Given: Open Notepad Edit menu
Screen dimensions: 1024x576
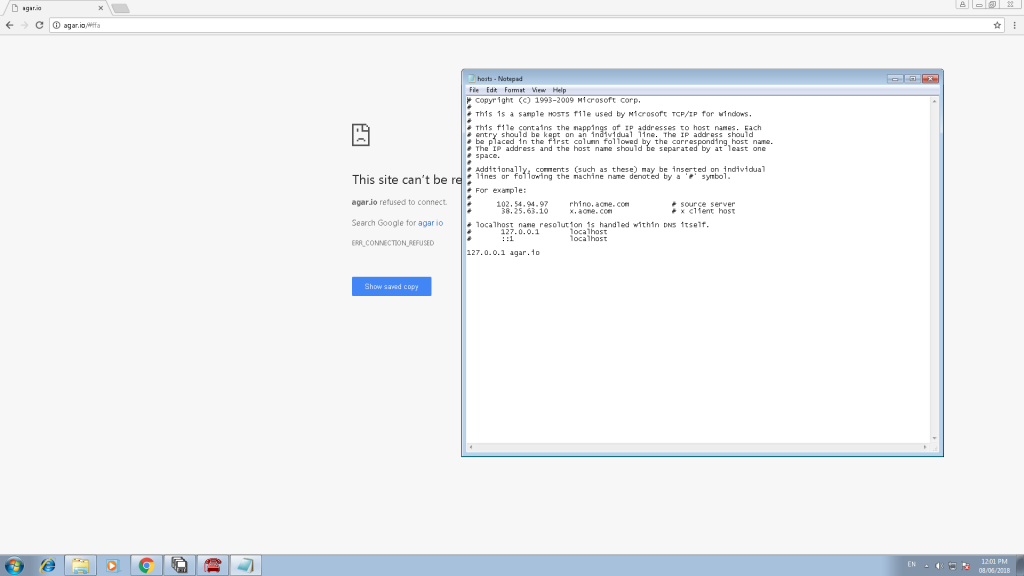Looking at the screenshot, I should 491,90.
